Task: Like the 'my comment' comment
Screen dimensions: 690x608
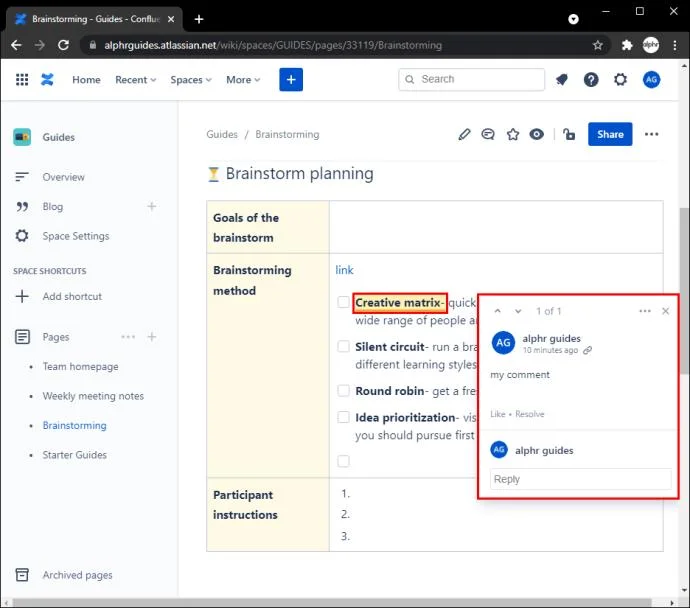Action: (498, 414)
